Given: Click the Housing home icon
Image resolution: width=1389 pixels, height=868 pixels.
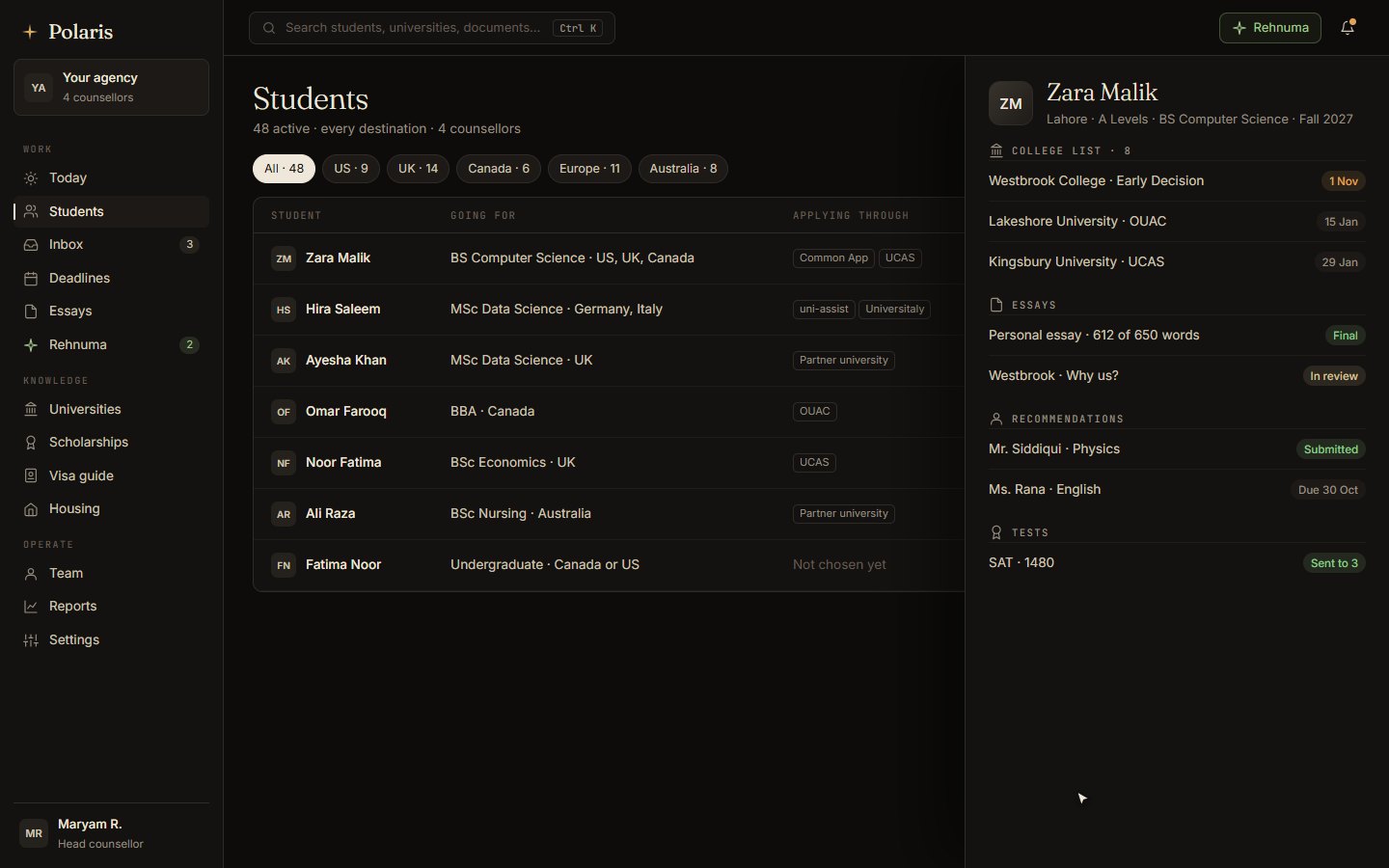Looking at the screenshot, I should (x=31, y=509).
